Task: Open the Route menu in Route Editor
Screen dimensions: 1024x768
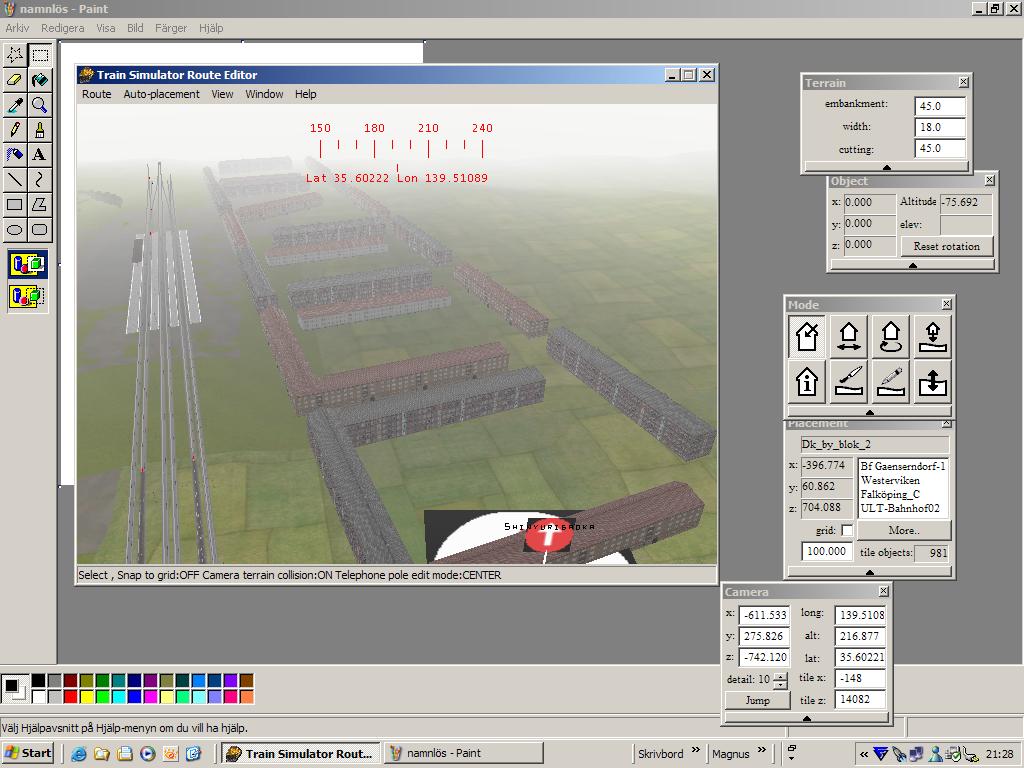Action: point(97,94)
